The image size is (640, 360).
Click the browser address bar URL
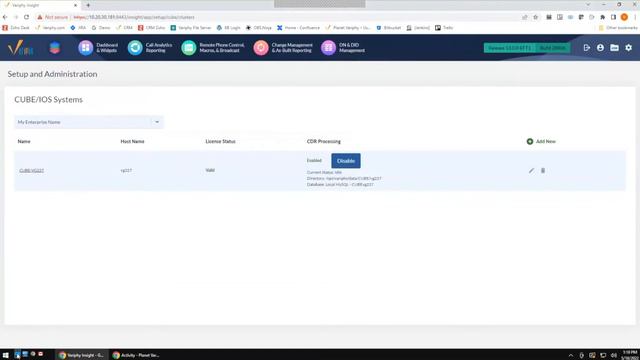pyautogui.click(x=134, y=17)
